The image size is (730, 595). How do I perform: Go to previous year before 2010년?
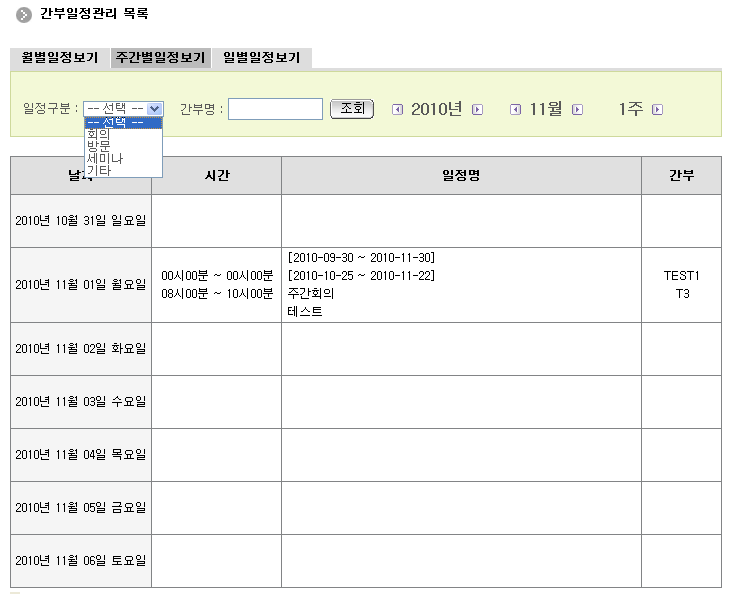[x=397, y=110]
